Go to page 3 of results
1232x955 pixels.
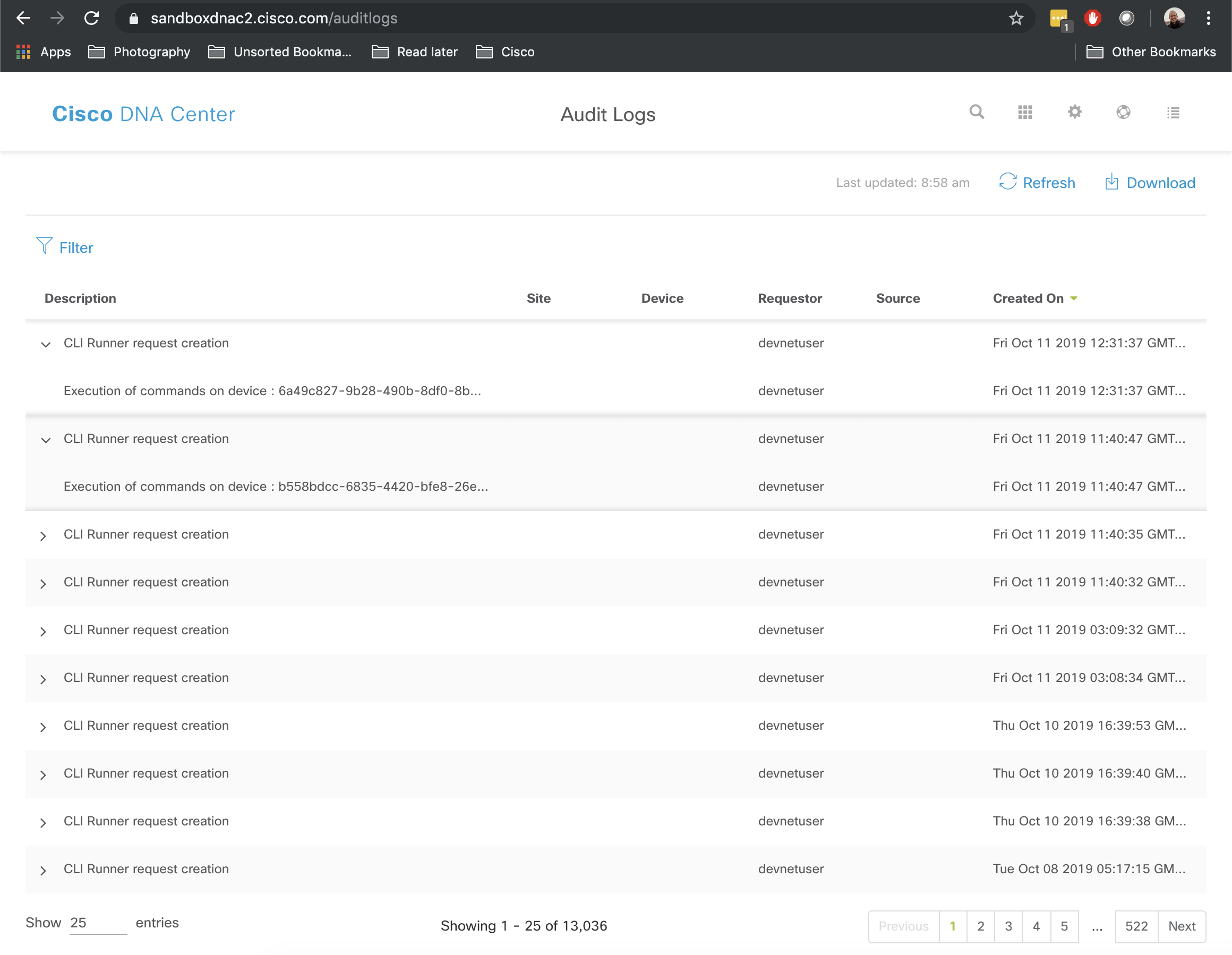click(x=1008, y=926)
